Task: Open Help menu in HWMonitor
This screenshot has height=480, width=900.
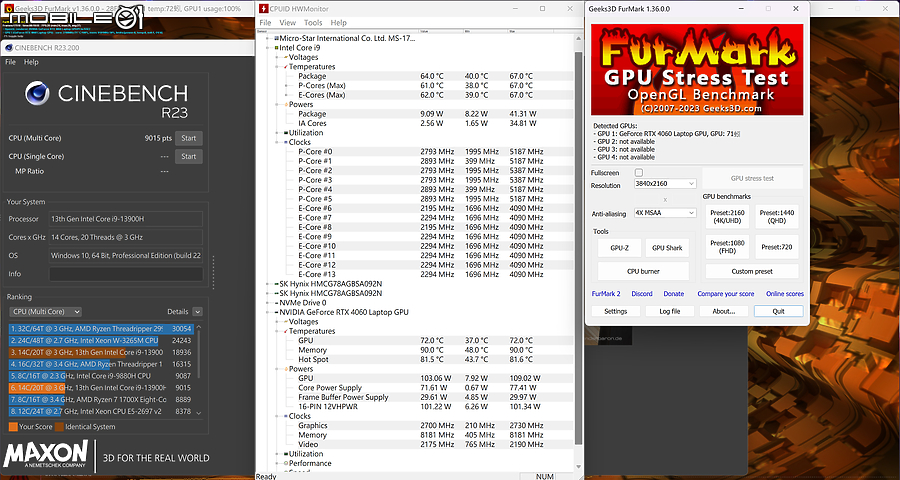Action: [339, 22]
